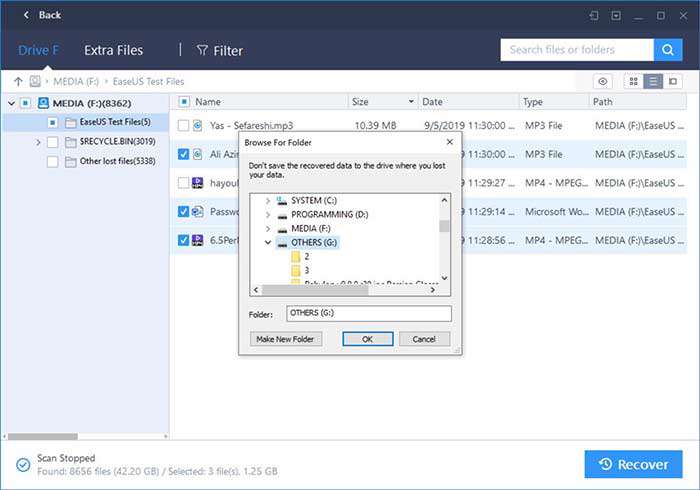Check the hayoul file checkbox
Viewport: 700px width, 490px height.
click(183, 183)
